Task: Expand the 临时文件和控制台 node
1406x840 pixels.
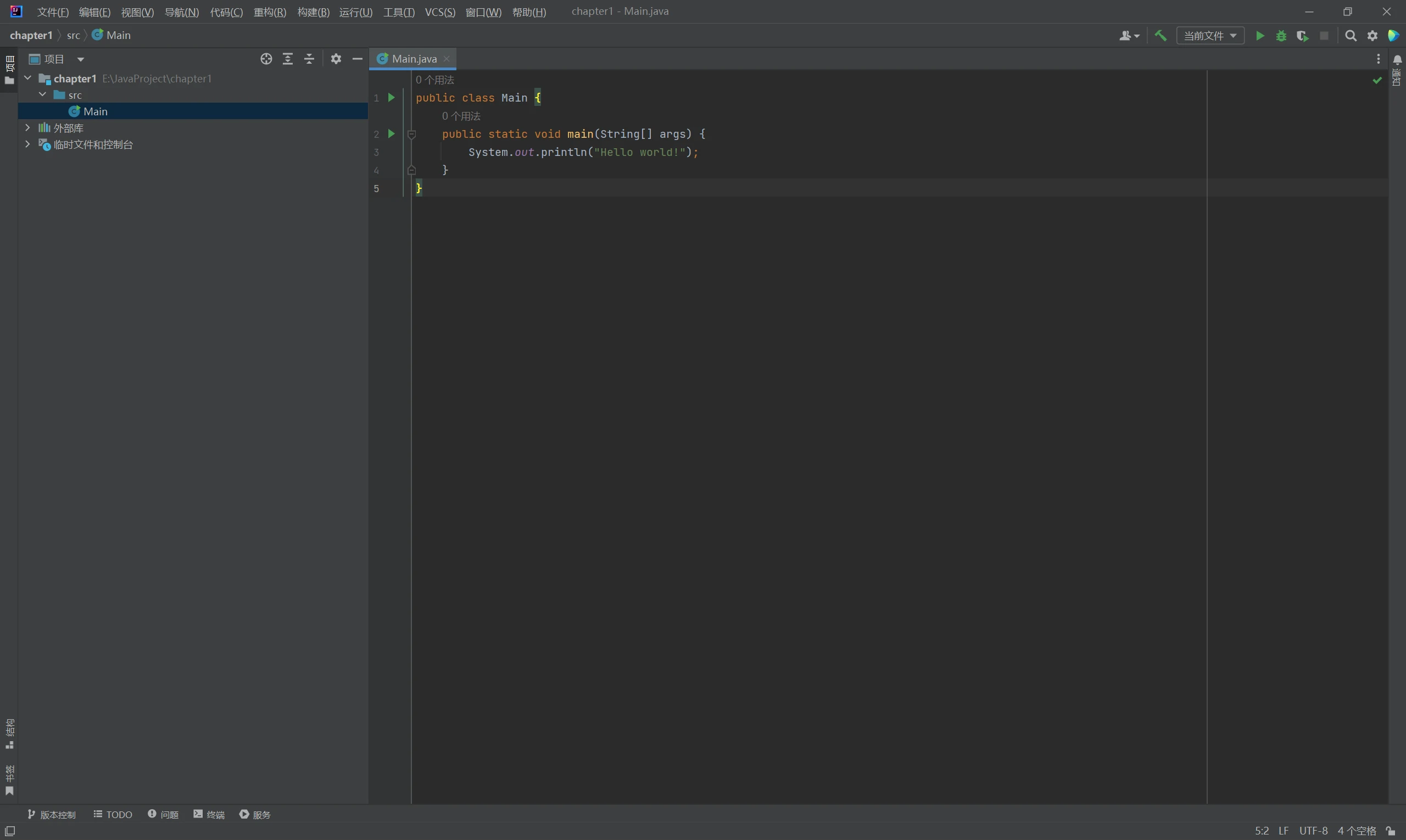Action: pyautogui.click(x=27, y=144)
